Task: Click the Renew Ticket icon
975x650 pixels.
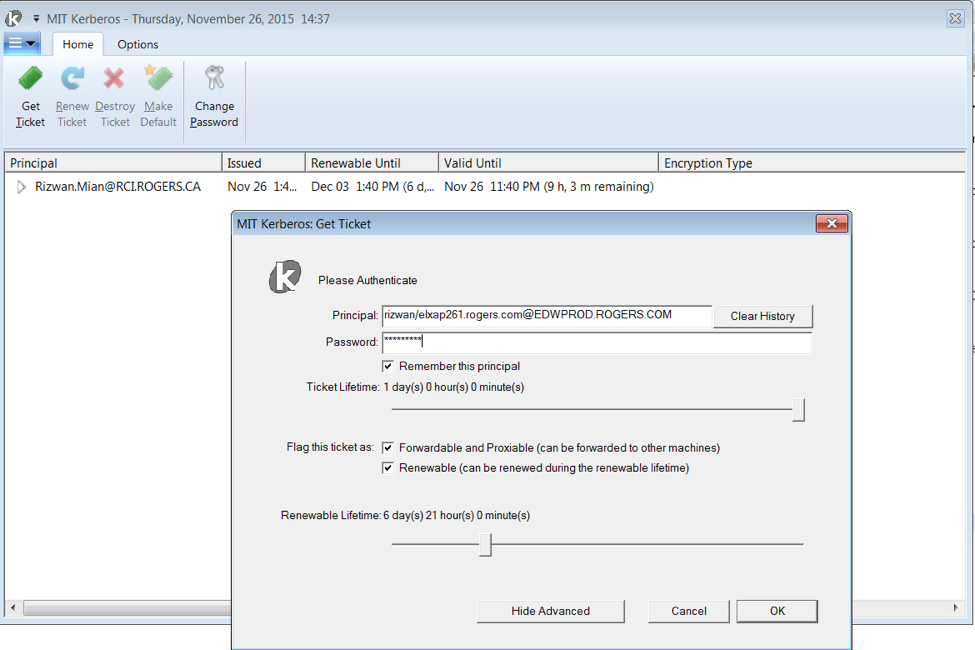Action: click(72, 78)
